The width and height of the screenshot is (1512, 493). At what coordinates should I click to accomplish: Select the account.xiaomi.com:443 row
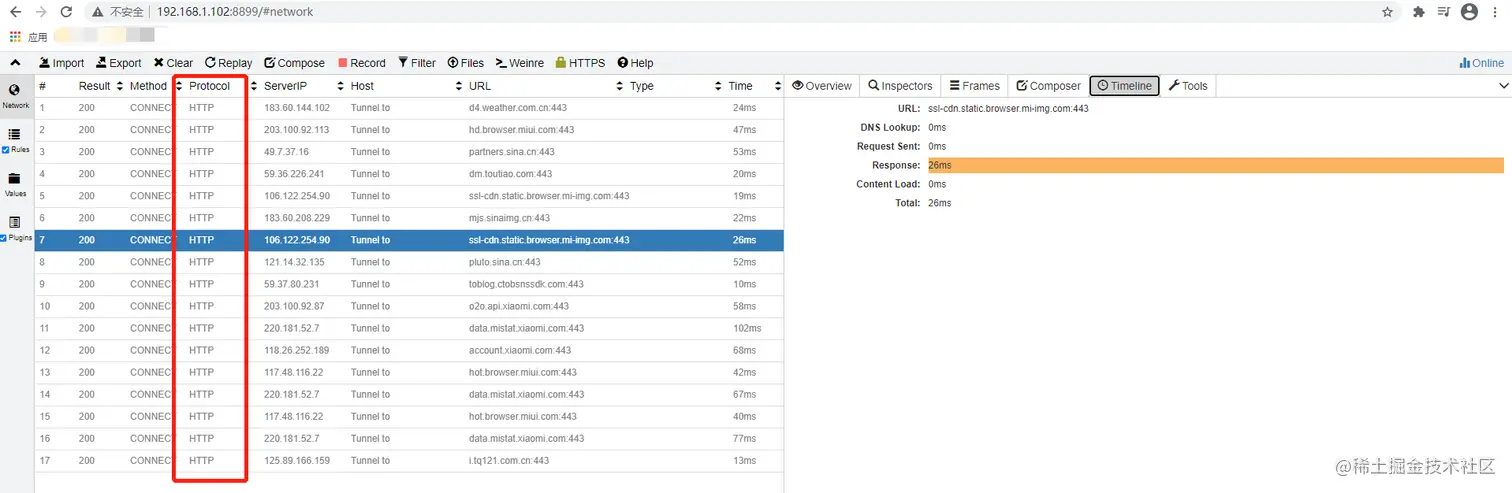tap(409, 350)
